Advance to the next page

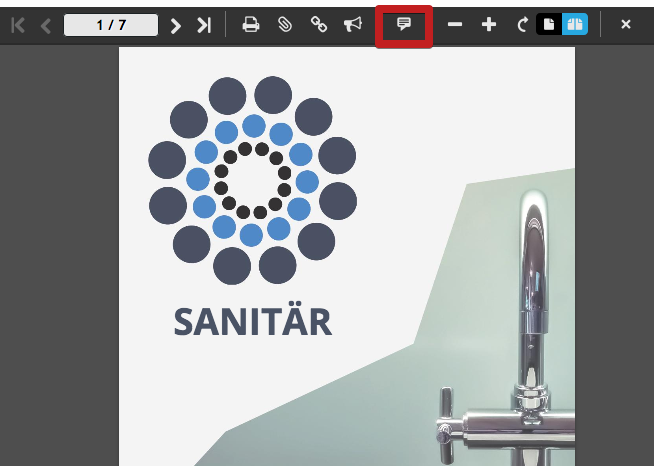point(176,25)
